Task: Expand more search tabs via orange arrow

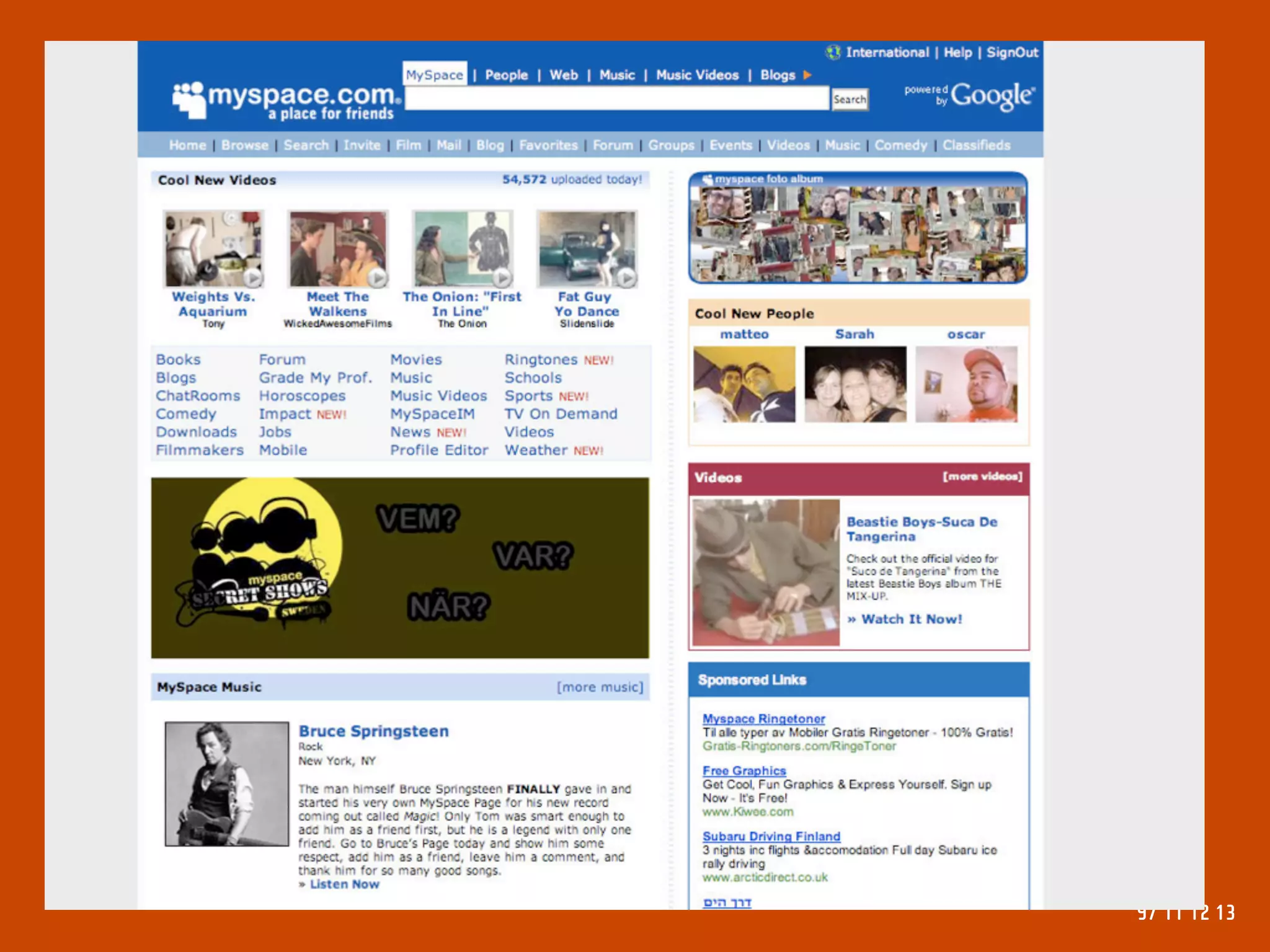Action: pos(807,75)
